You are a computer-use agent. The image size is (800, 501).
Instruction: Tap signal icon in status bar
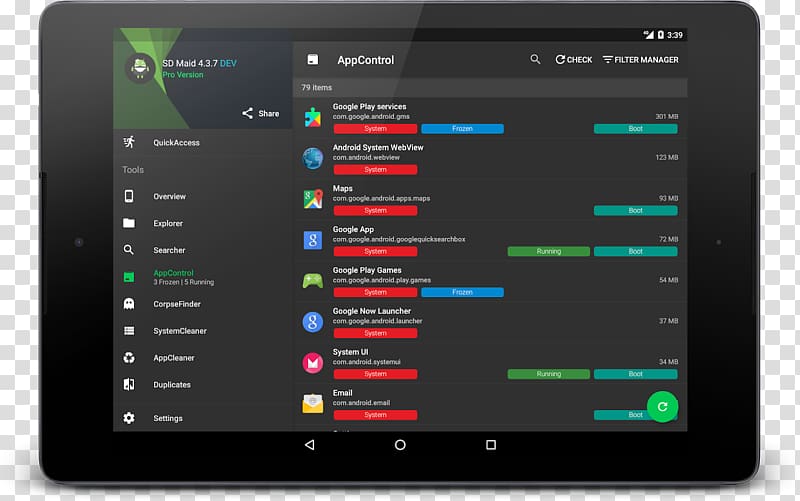point(648,35)
